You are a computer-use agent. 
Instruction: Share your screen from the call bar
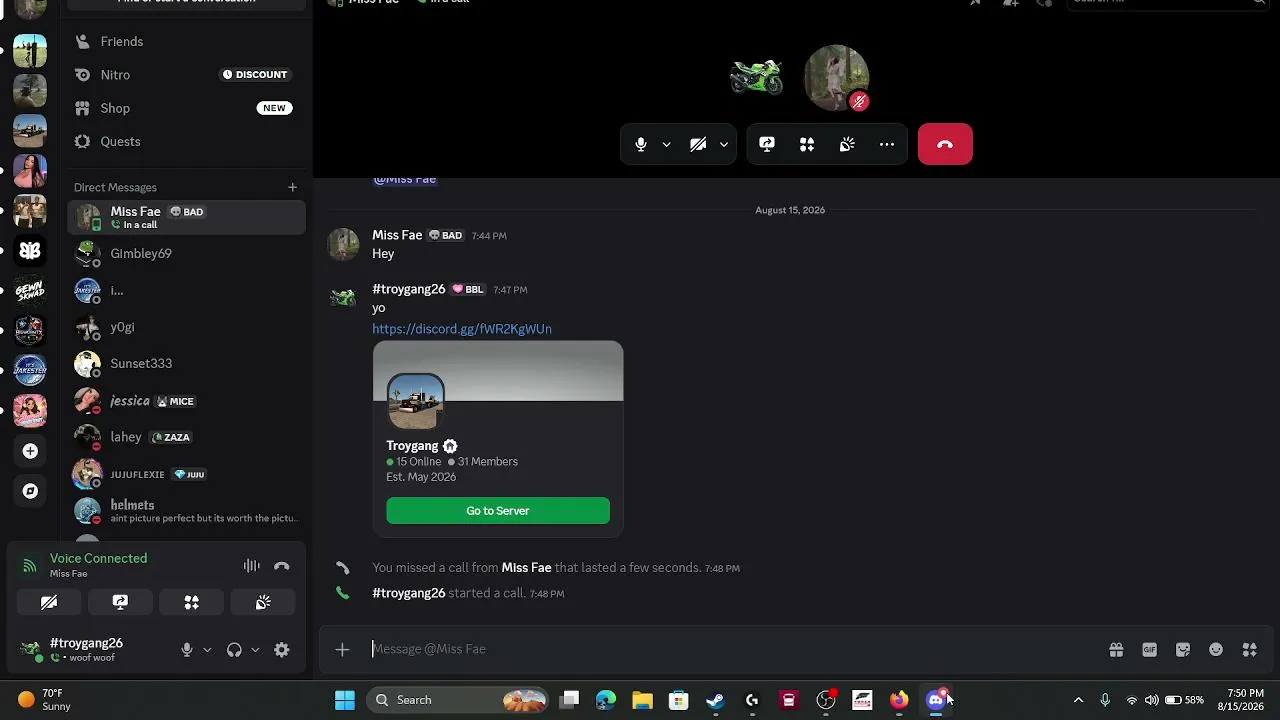pyautogui.click(x=767, y=144)
